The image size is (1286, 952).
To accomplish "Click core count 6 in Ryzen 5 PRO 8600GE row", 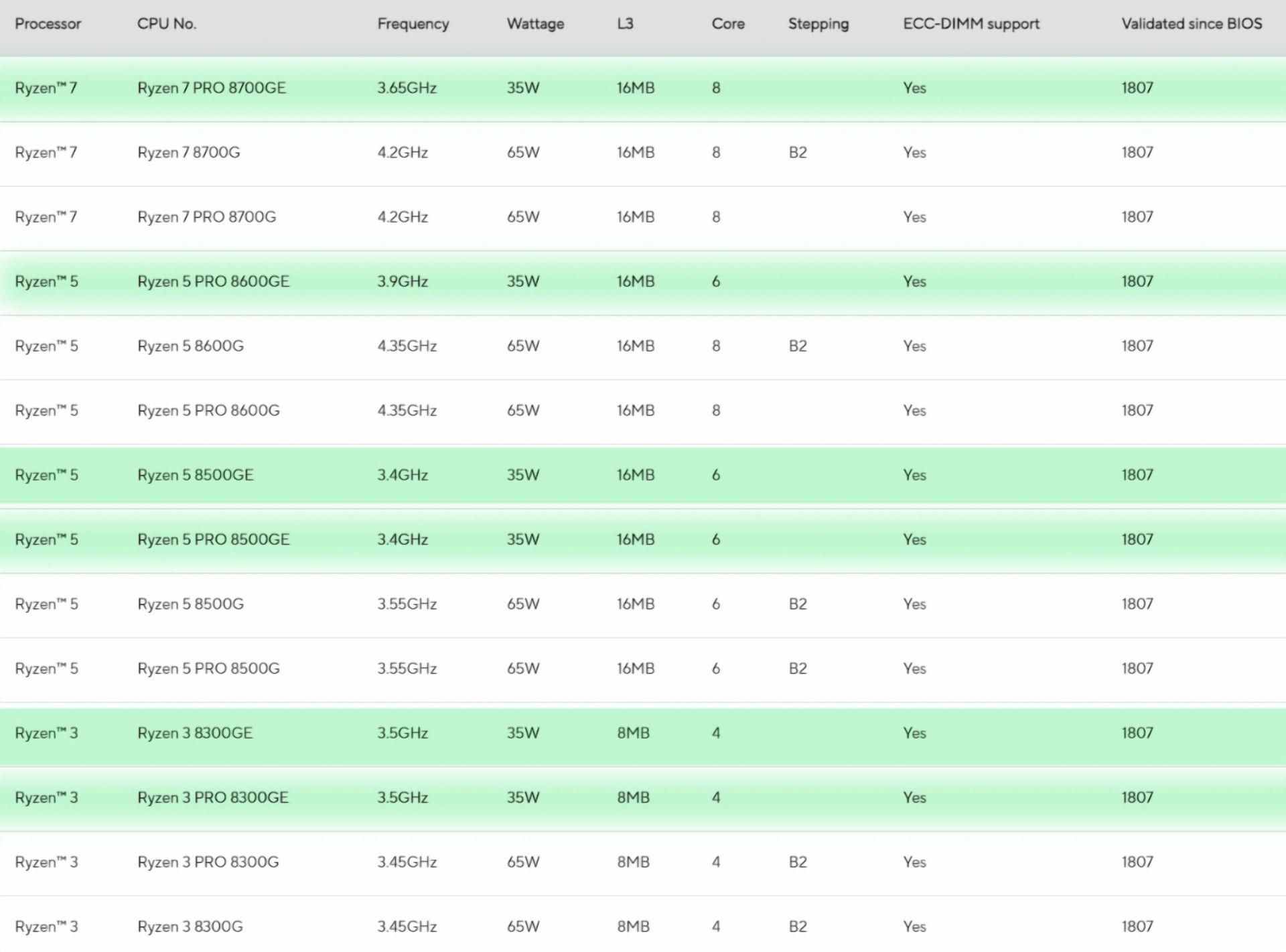I will pos(716,282).
